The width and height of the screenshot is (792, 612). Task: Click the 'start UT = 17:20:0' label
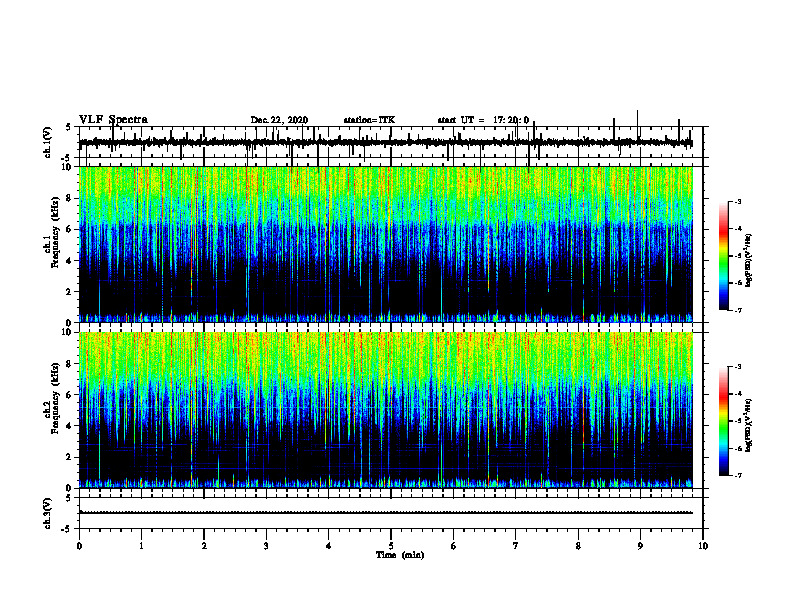(x=483, y=120)
